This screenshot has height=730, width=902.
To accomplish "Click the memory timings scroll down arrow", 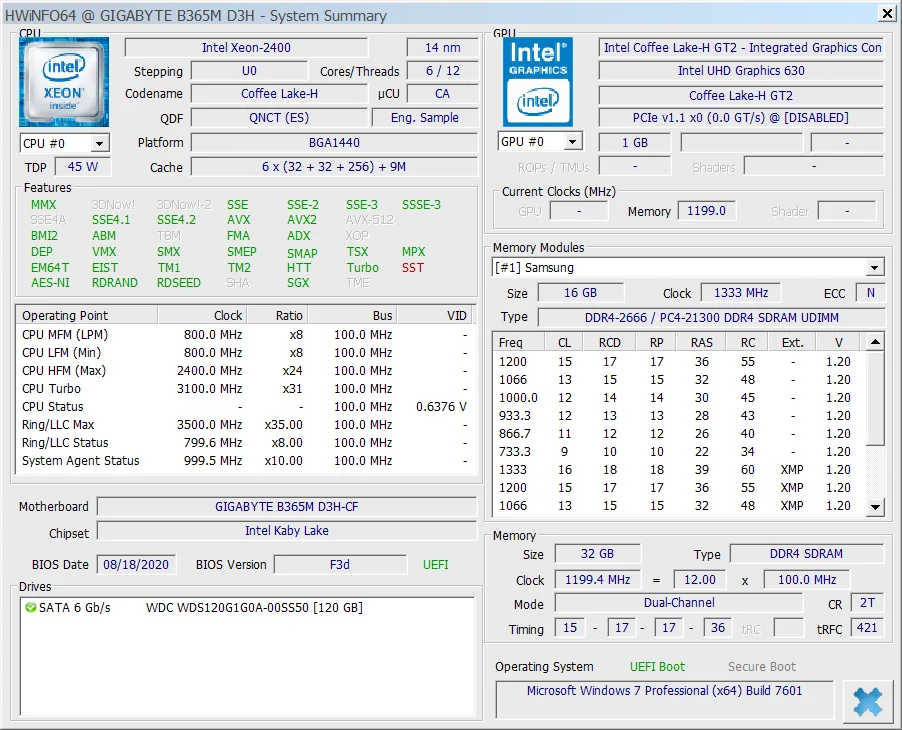I will click(875, 507).
